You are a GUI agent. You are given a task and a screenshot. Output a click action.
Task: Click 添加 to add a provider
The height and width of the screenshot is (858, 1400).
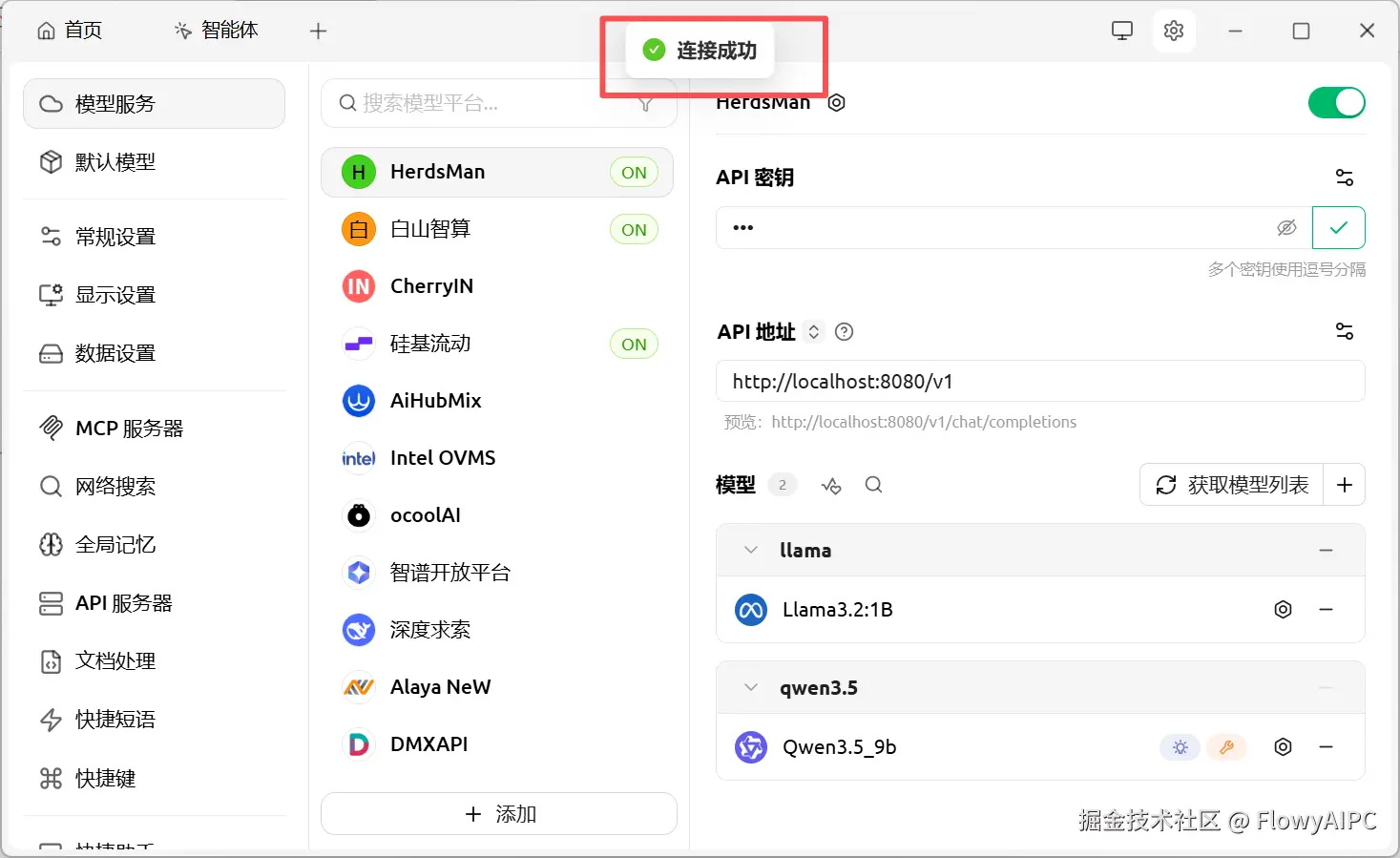pyautogui.click(x=499, y=814)
